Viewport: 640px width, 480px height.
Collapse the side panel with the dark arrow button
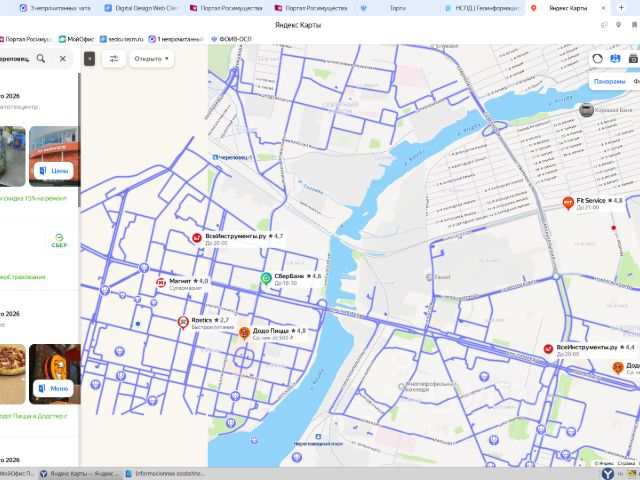pos(89,59)
